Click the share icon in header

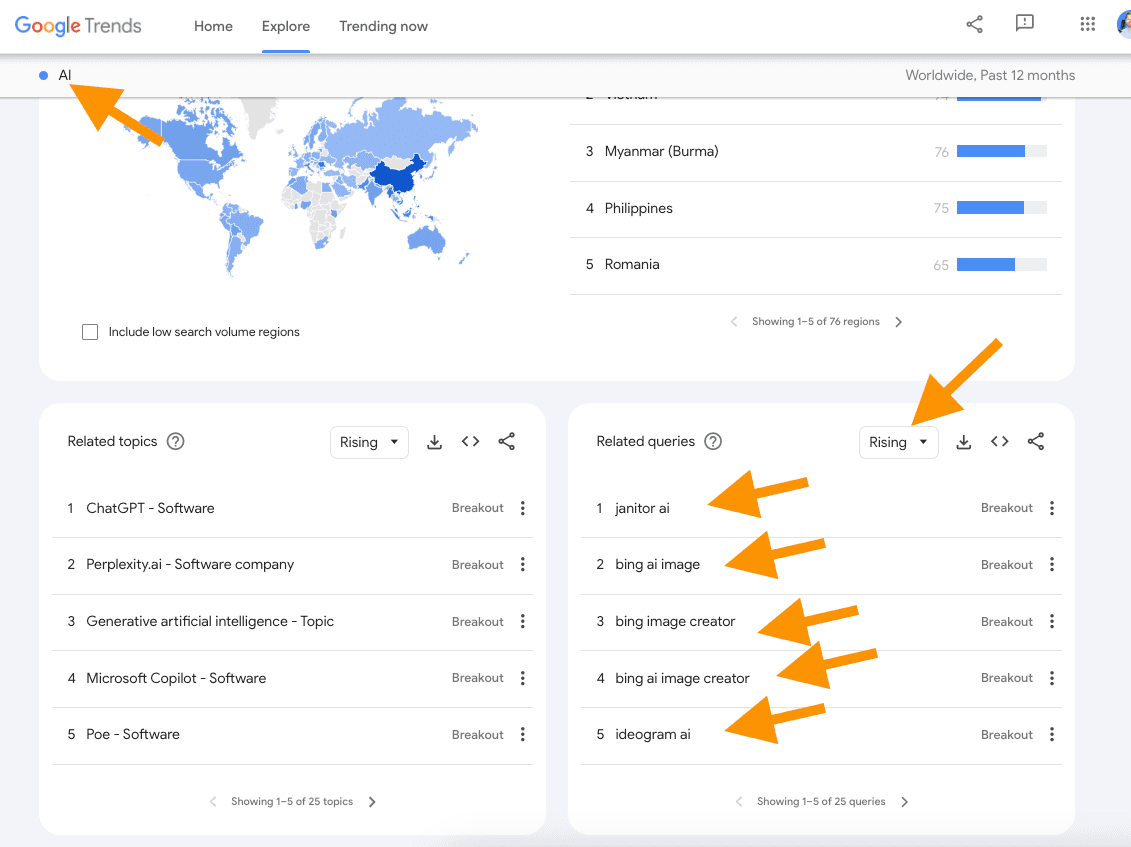974,25
